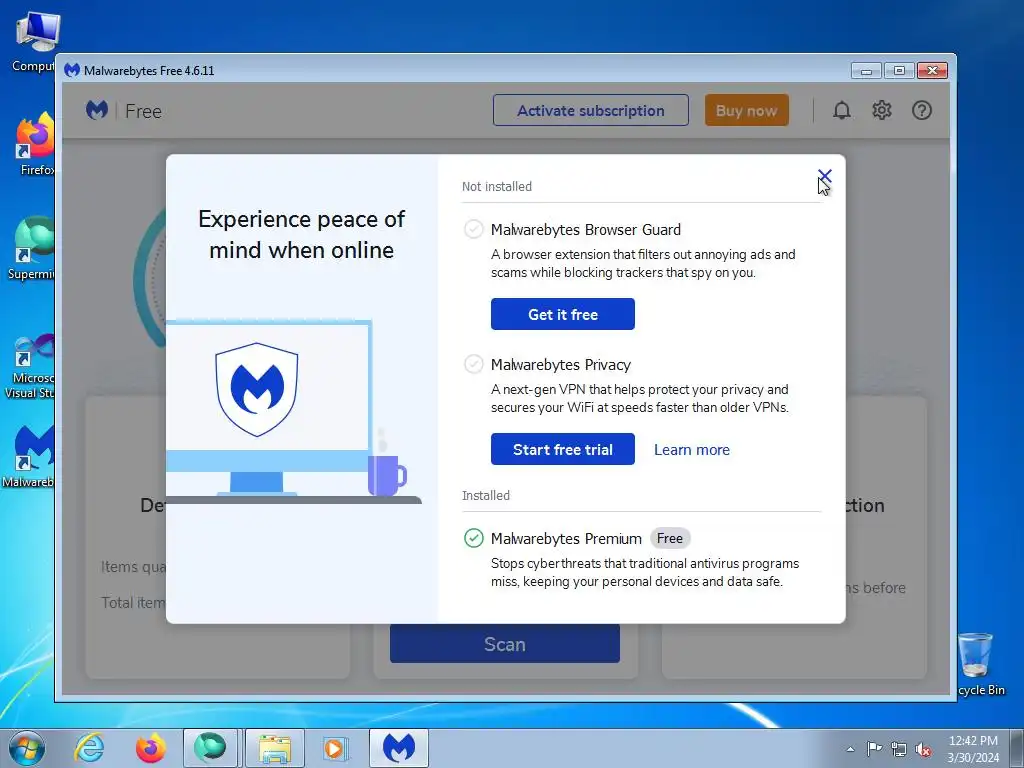Open Windows Media Player taskbar icon
The width and height of the screenshot is (1024, 768).
tap(335, 748)
